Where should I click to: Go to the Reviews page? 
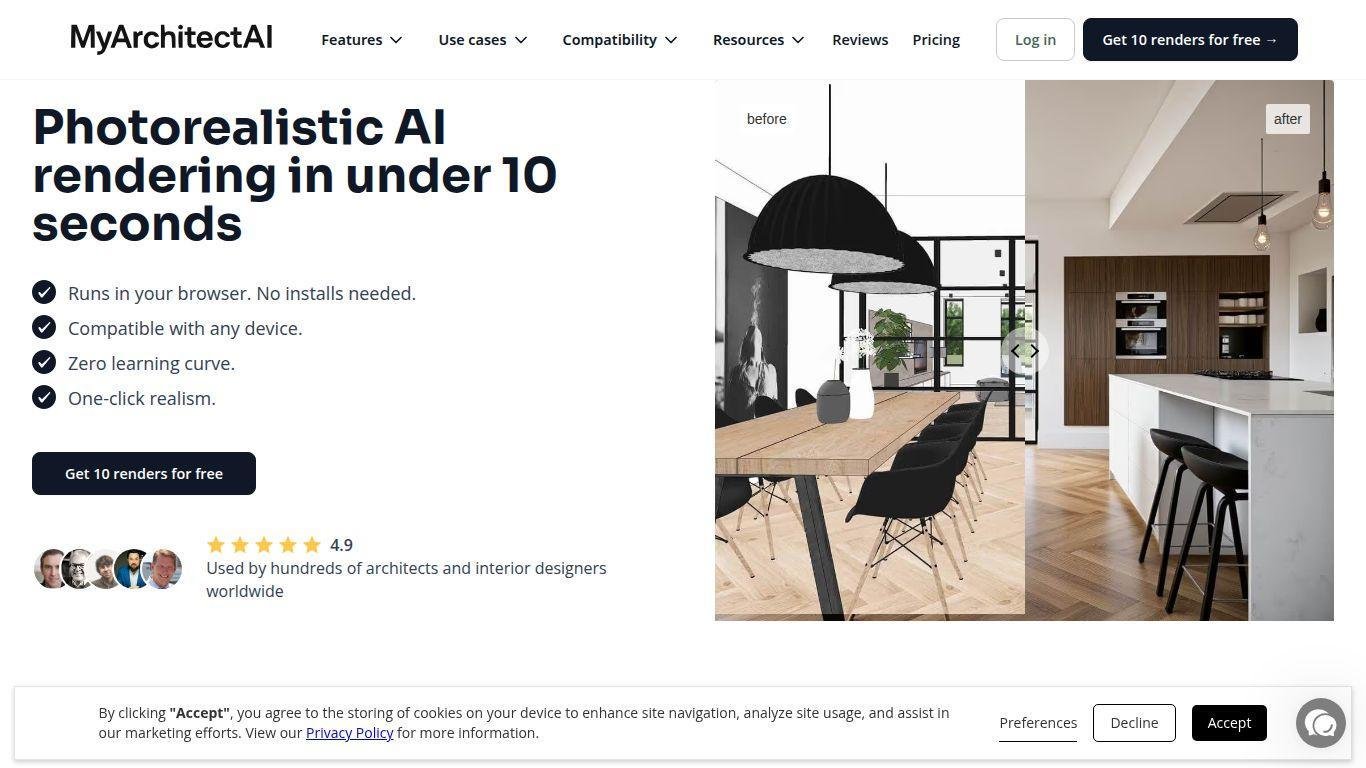tap(860, 40)
